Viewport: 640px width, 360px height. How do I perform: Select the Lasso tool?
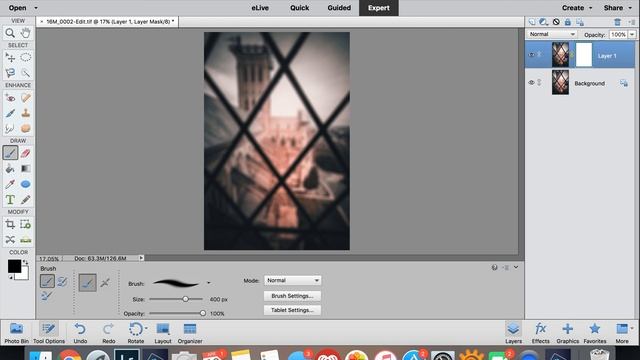point(10,73)
